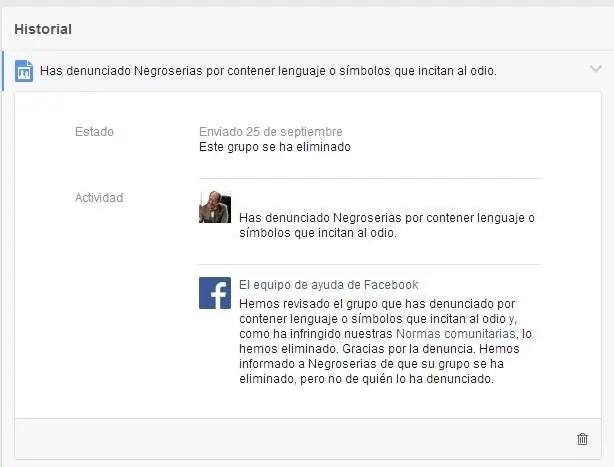Click Facebook team's response paragraph

[385, 341]
